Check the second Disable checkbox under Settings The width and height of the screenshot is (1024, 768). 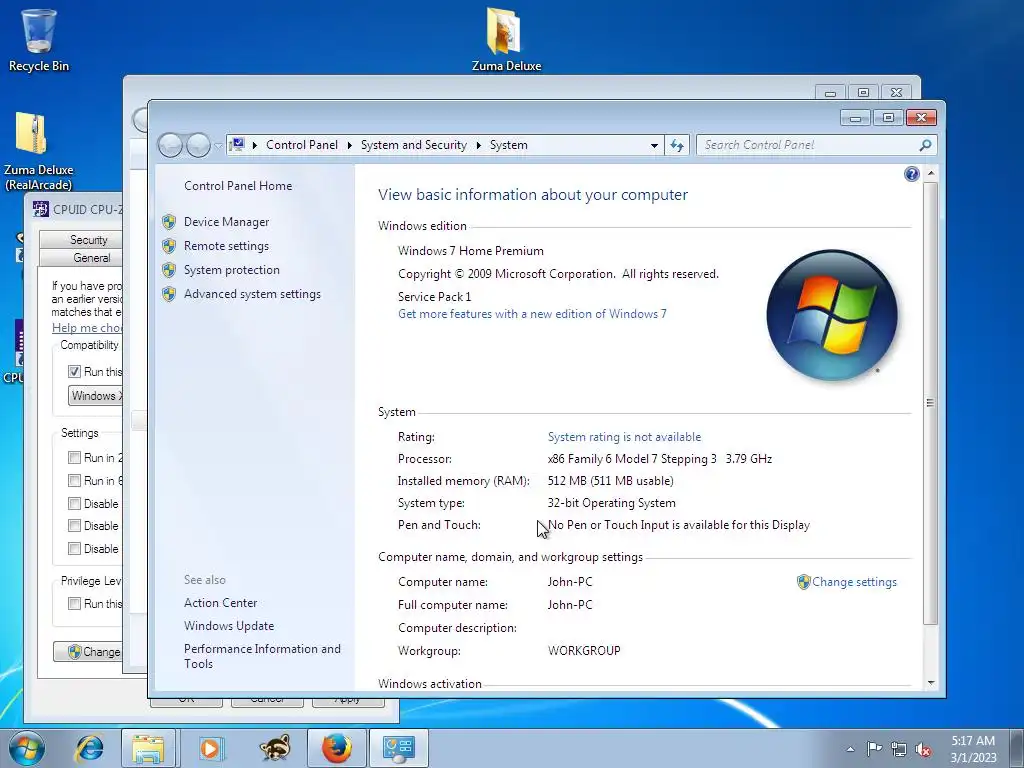pos(74,526)
